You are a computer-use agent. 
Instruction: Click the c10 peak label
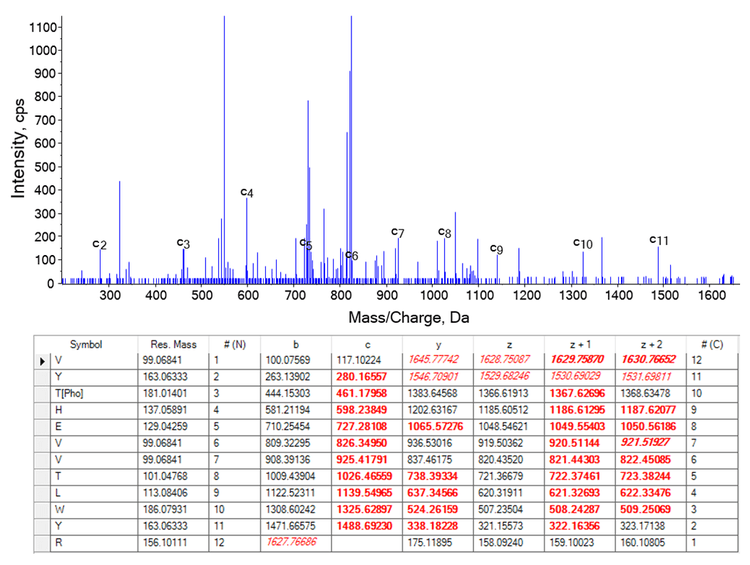click(583, 243)
